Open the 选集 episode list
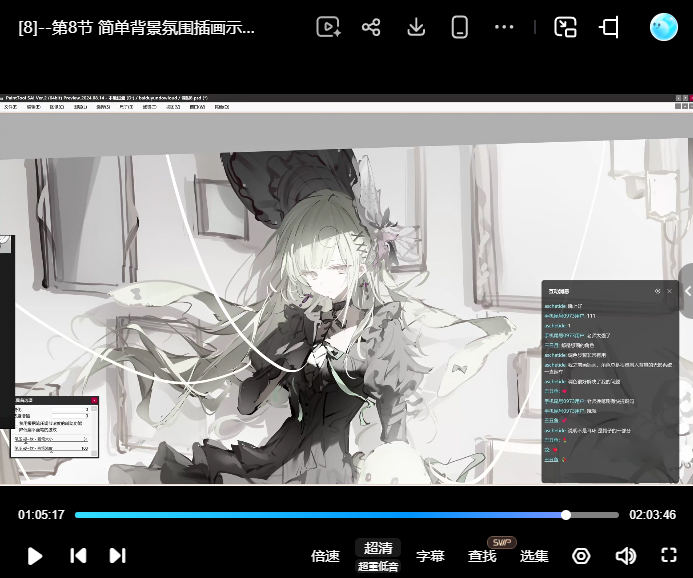 click(534, 556)
